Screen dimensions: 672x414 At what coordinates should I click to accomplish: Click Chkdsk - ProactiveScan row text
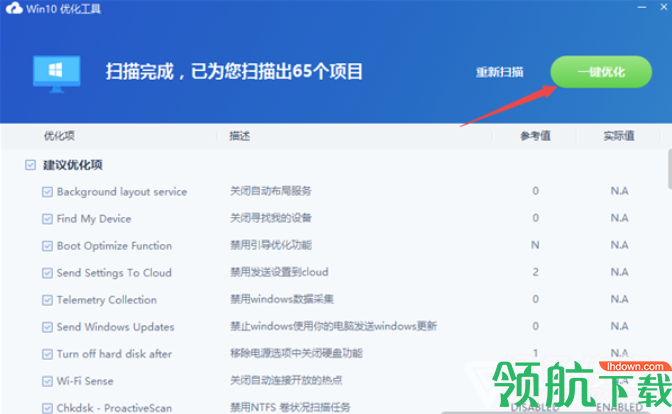click(x=114, y=408)
